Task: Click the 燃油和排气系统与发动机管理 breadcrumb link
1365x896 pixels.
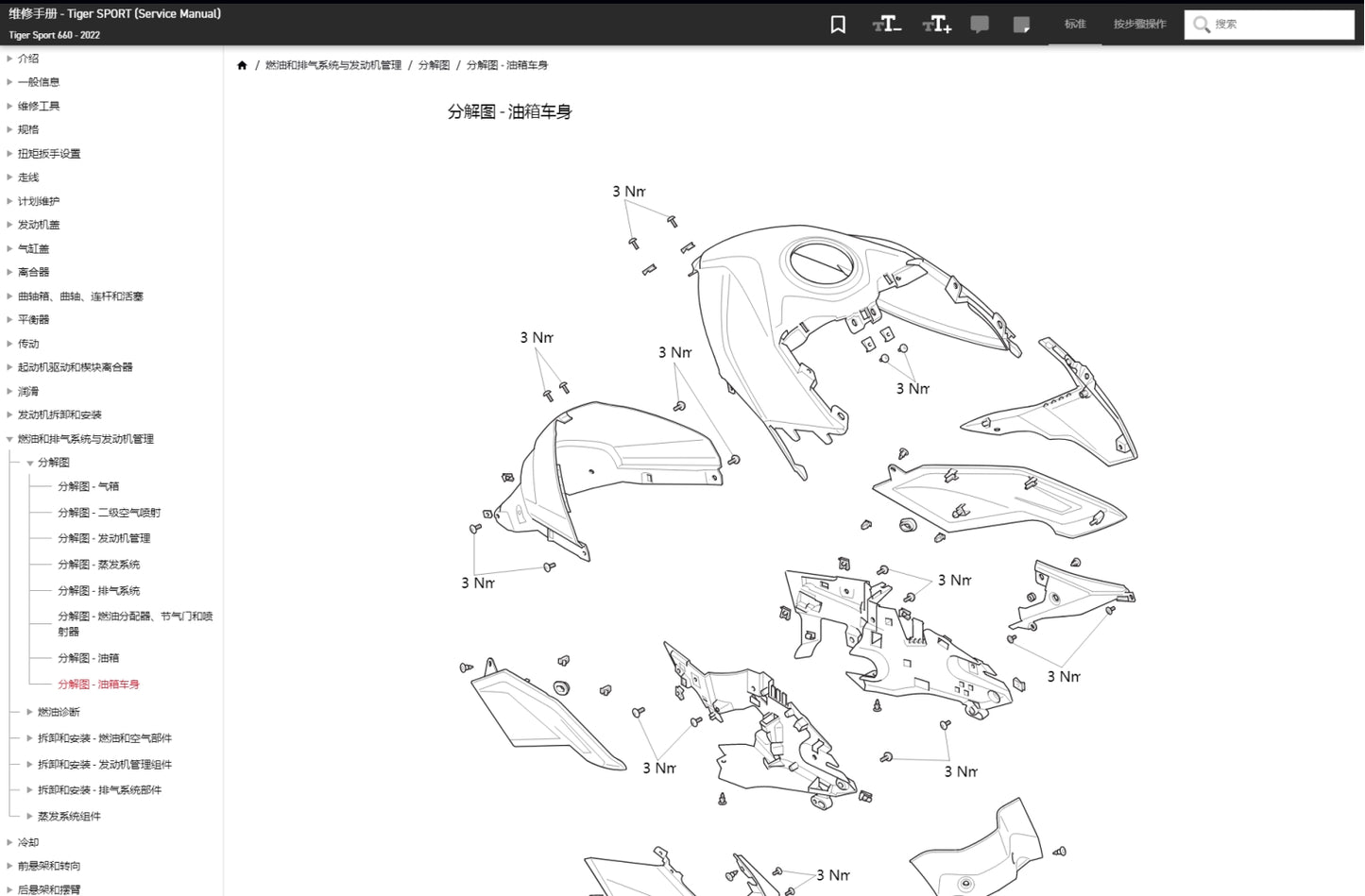Action: tap(333, 64)
